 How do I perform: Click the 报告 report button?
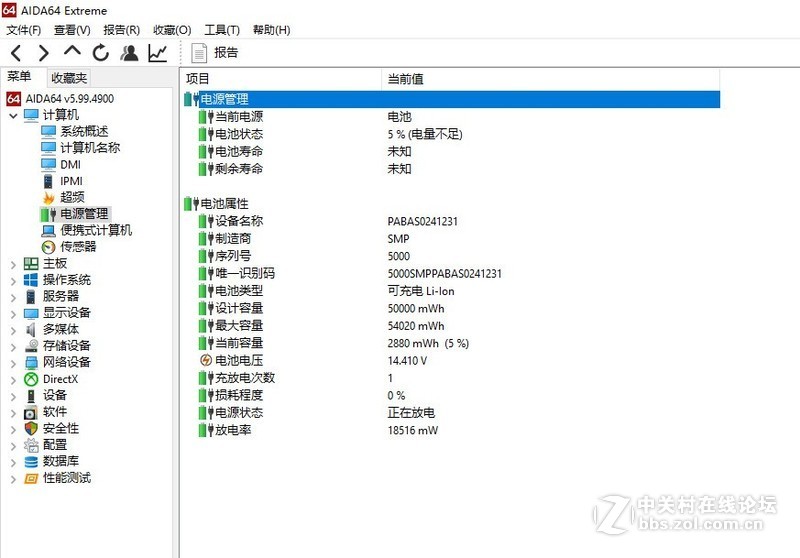coord(214,53)
